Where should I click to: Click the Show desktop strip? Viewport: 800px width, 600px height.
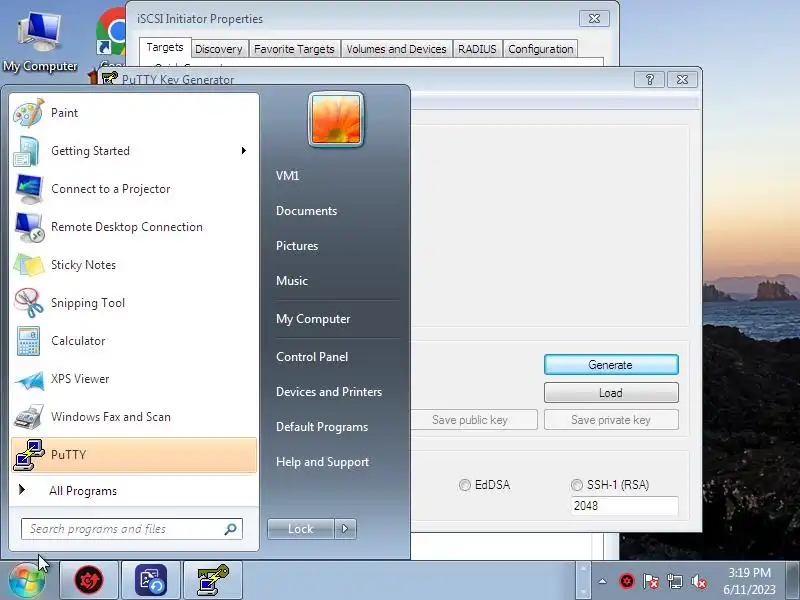tap(793, 581)
